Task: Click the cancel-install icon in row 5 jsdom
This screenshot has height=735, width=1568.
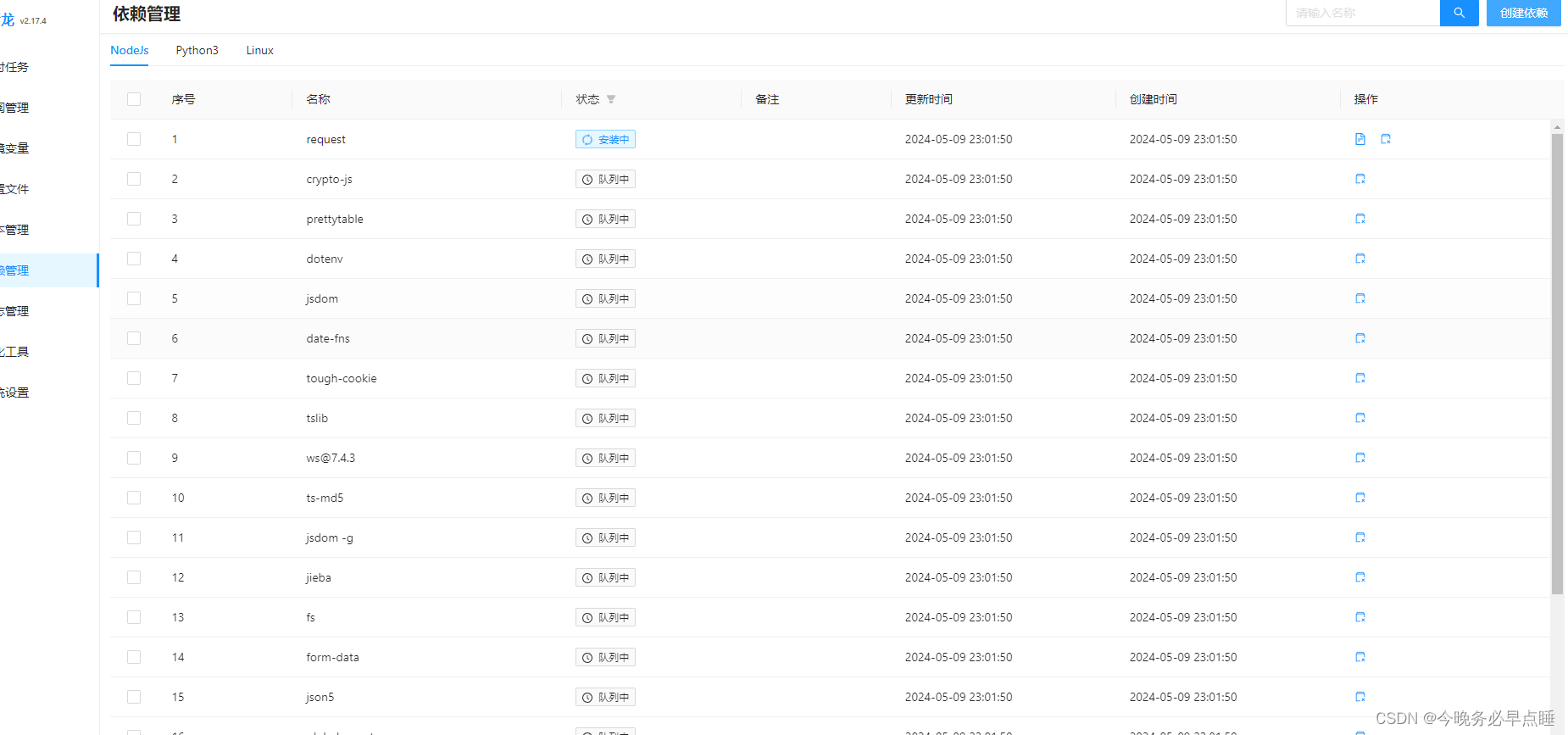Action: point(1359,298)
